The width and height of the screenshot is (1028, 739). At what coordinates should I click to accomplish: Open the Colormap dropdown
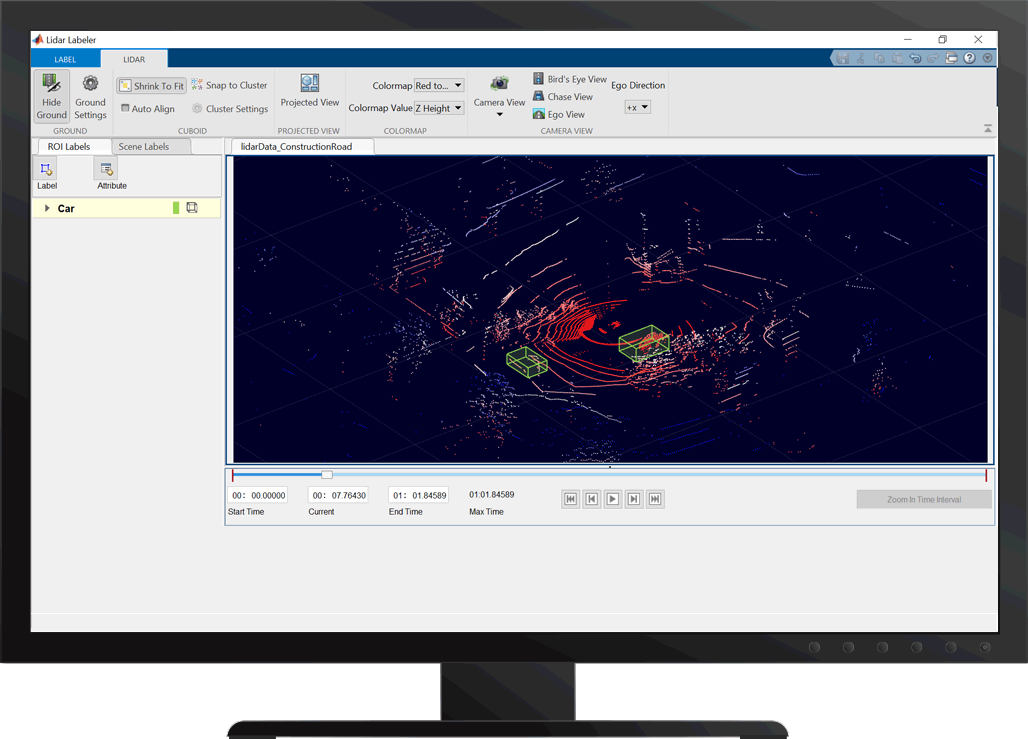pyautogui.click(x=438, y=85)
